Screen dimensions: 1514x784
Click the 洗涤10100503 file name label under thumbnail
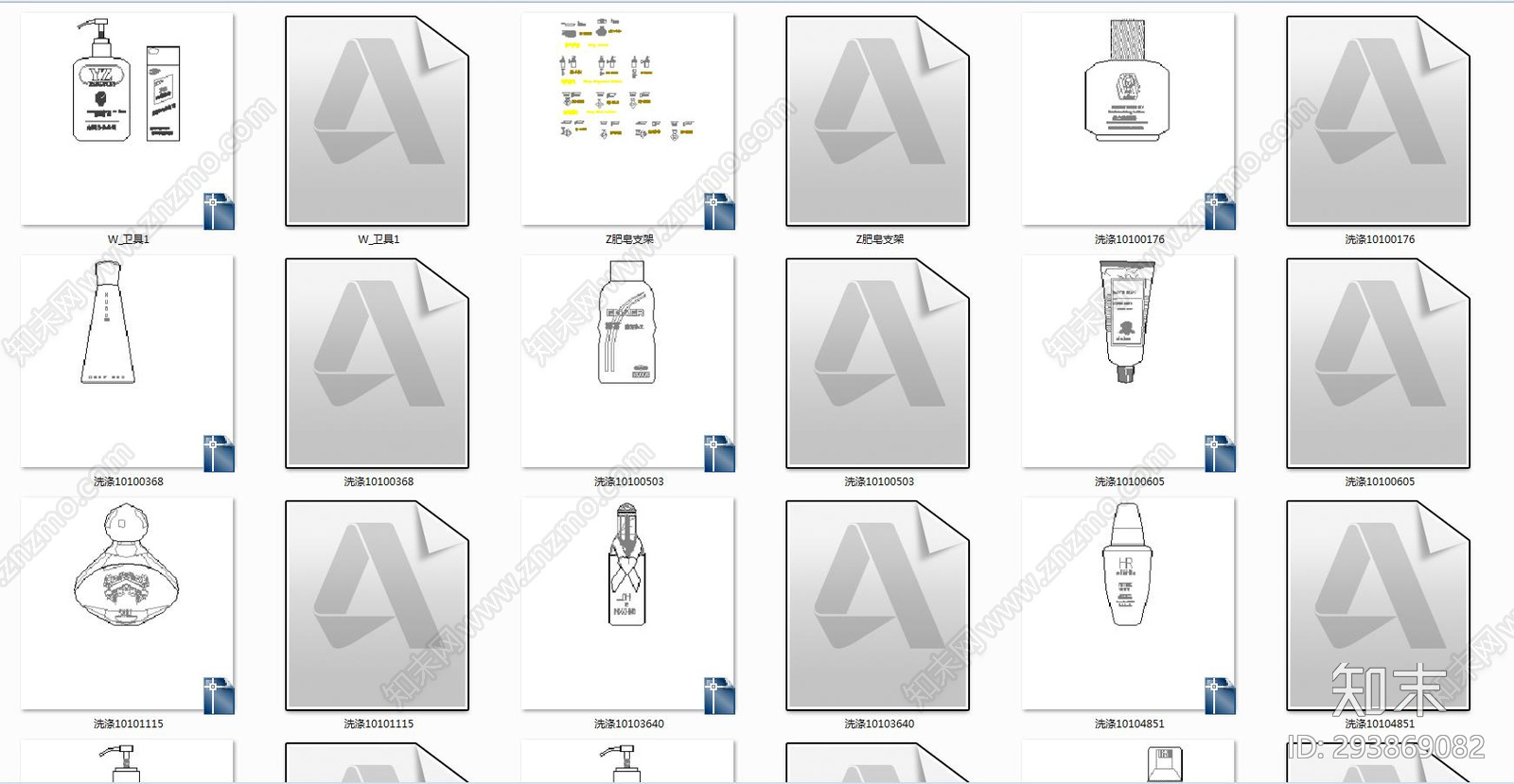(x=629, y=481)
